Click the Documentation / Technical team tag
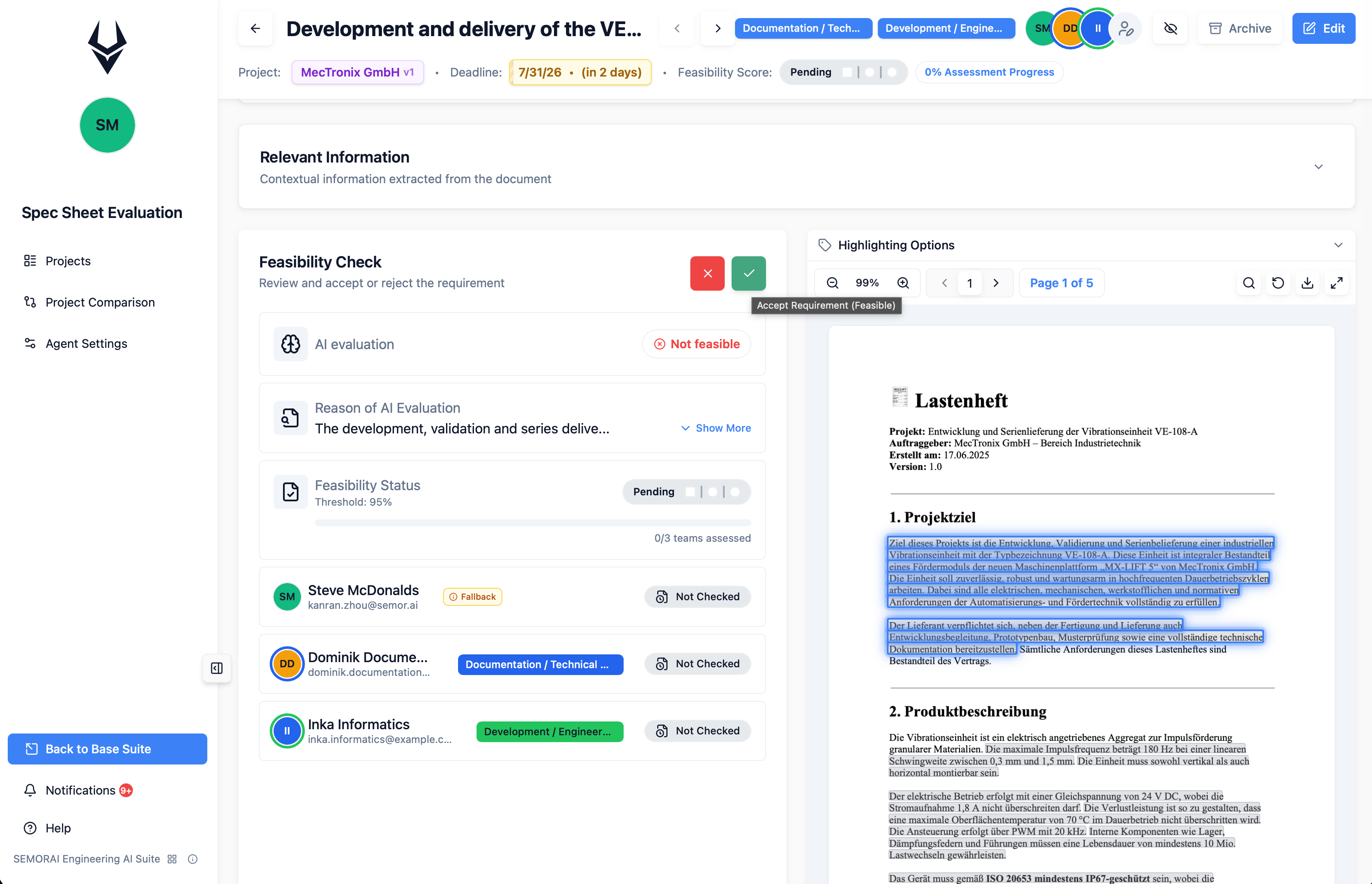Image resolution: width=1372 pixels, height=884 pixels. 540,664
